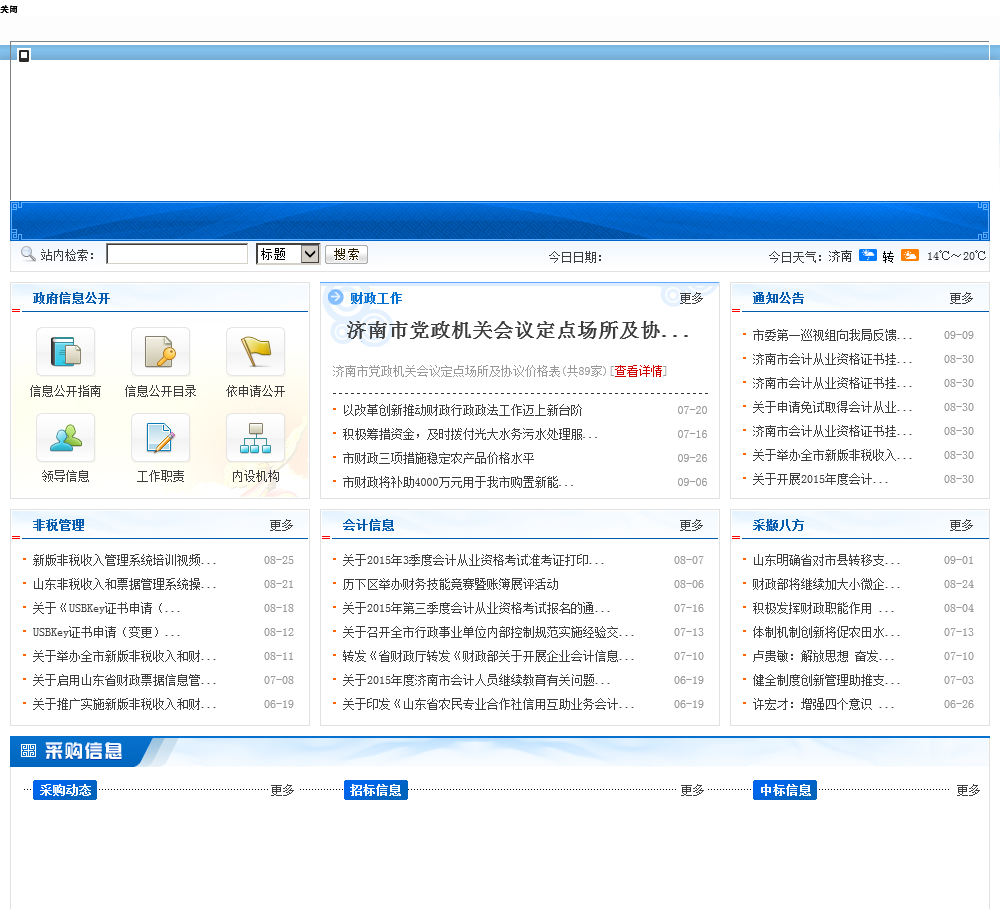Open 卢贵敏：解放思想 奋发... article
Screen dimensions: 1000x909
pos(823,656)
